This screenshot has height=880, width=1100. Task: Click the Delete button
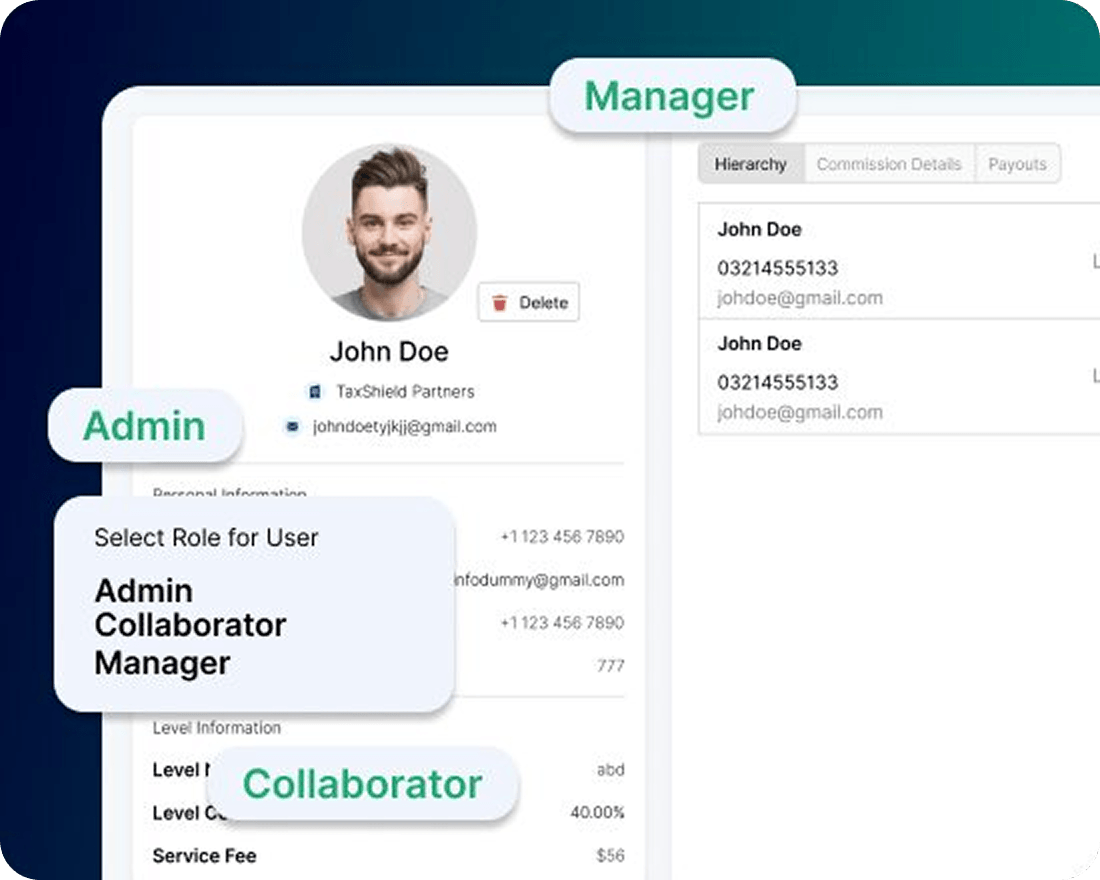(529, 302)
